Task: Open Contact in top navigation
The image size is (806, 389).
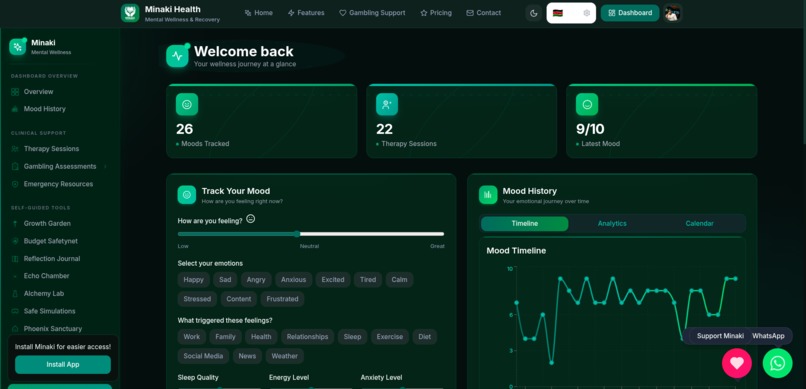Action: point(483,13)
